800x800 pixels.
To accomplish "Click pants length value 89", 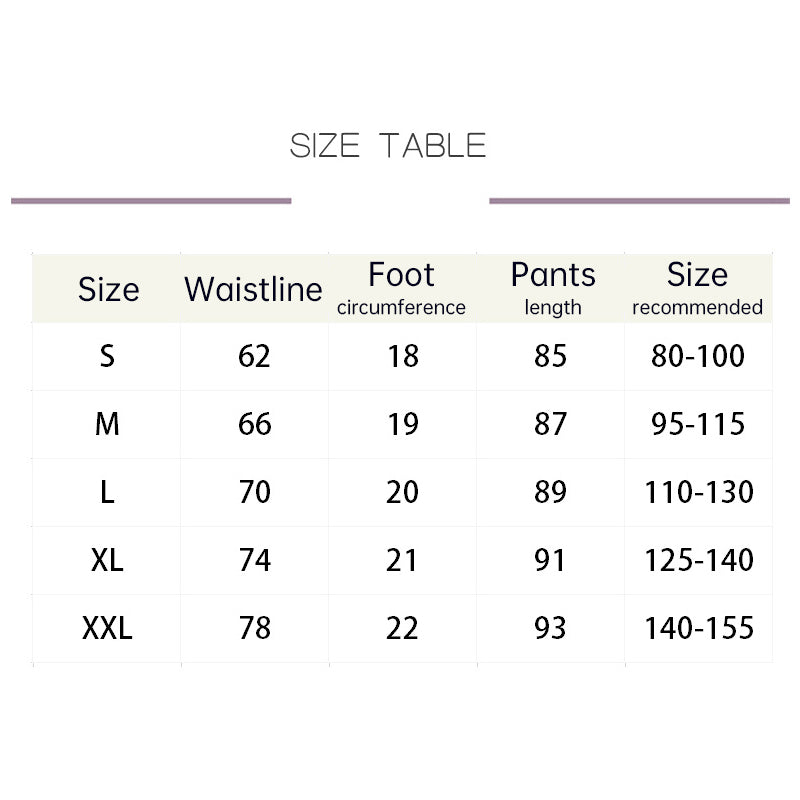I will (551, 492).
